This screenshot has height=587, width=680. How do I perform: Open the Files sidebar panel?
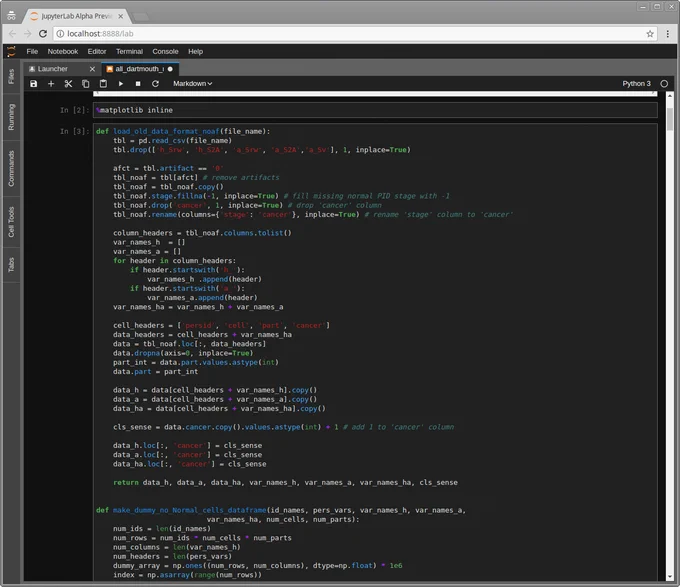pos(11,76)
